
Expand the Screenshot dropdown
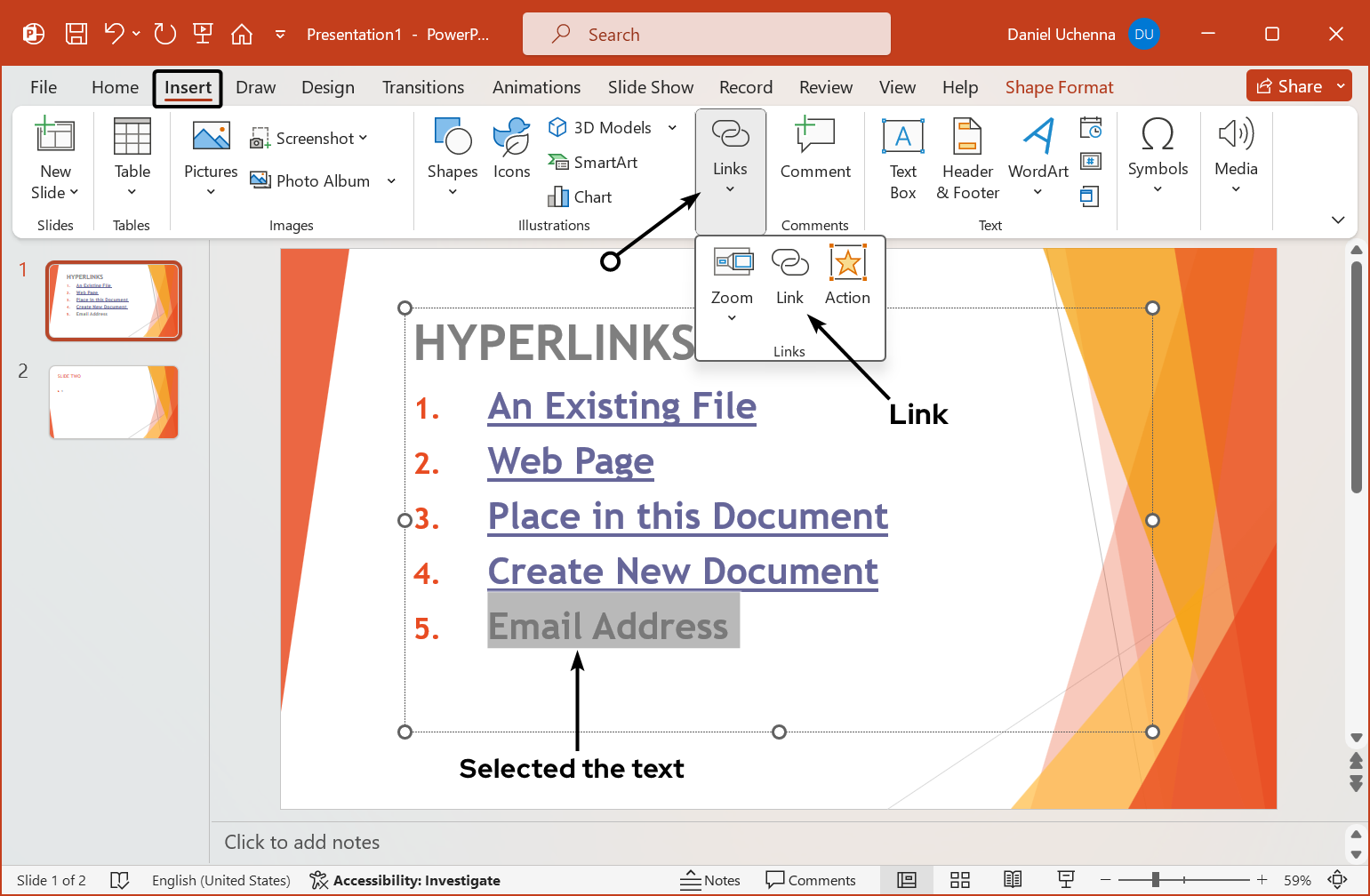[365, 138]
